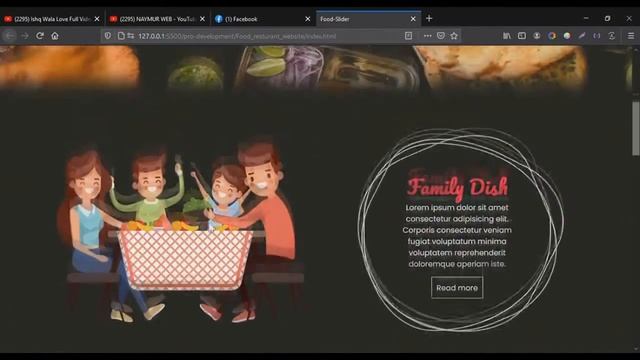The height and width of the screenshot is (360, 640).
Task: Bookmark this page with the star
Action: pos(454,36)
